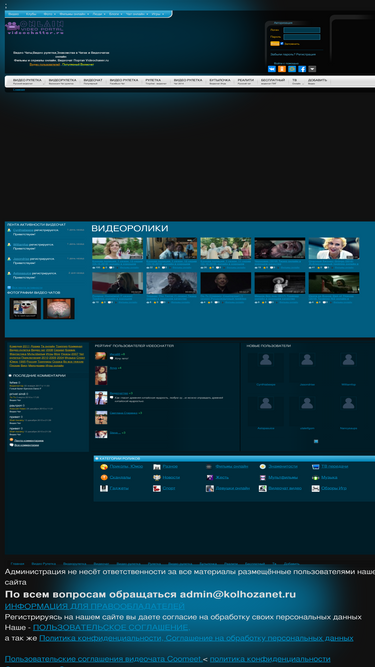Screen dimensions: 375x667
Task: Click the Facebook login icon
Action: (x=302, y=69)
